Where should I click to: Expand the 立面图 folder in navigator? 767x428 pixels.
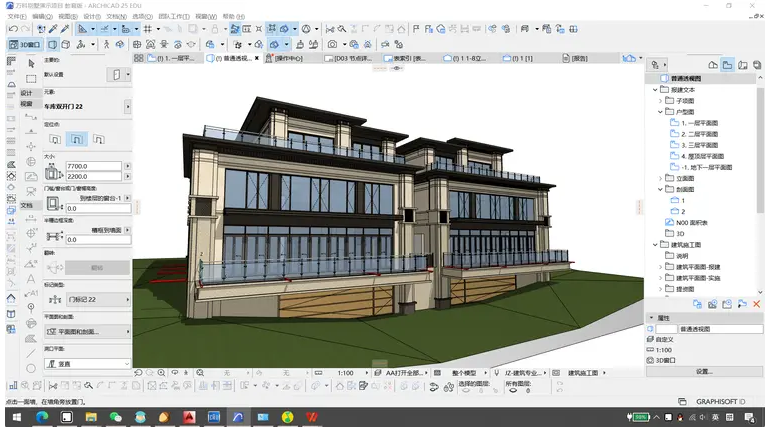pyautogui.click(x=660, y=179)
